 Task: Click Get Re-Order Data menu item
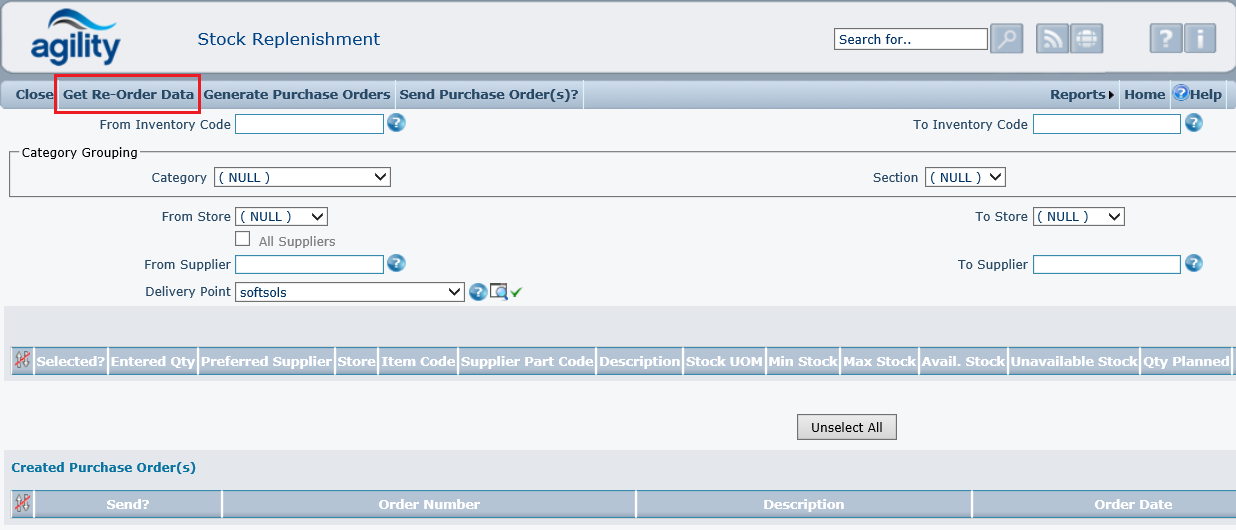128,94
